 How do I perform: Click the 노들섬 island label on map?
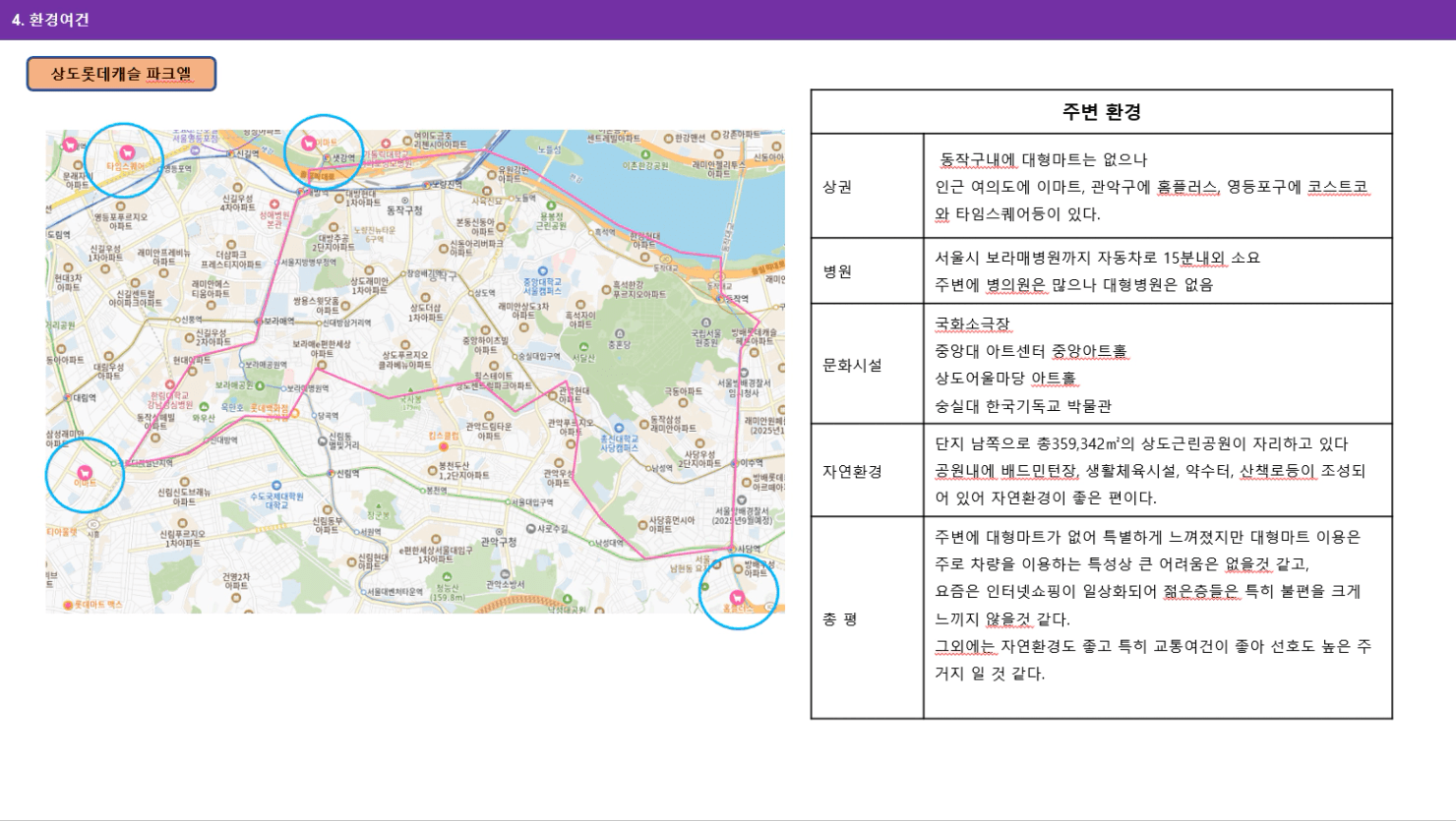pos(549,150)
